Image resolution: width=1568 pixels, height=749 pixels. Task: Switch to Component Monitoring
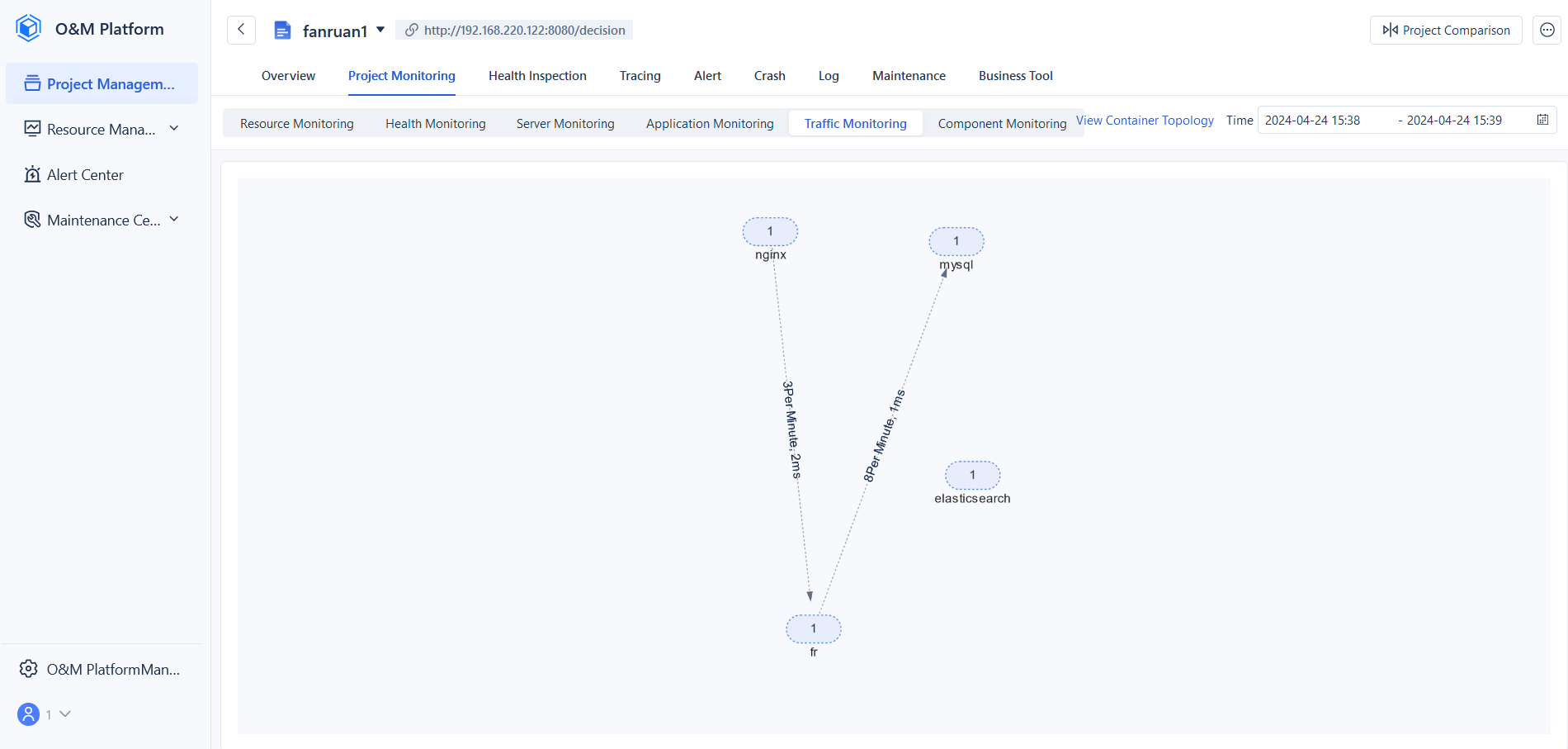pos(1002,123)
